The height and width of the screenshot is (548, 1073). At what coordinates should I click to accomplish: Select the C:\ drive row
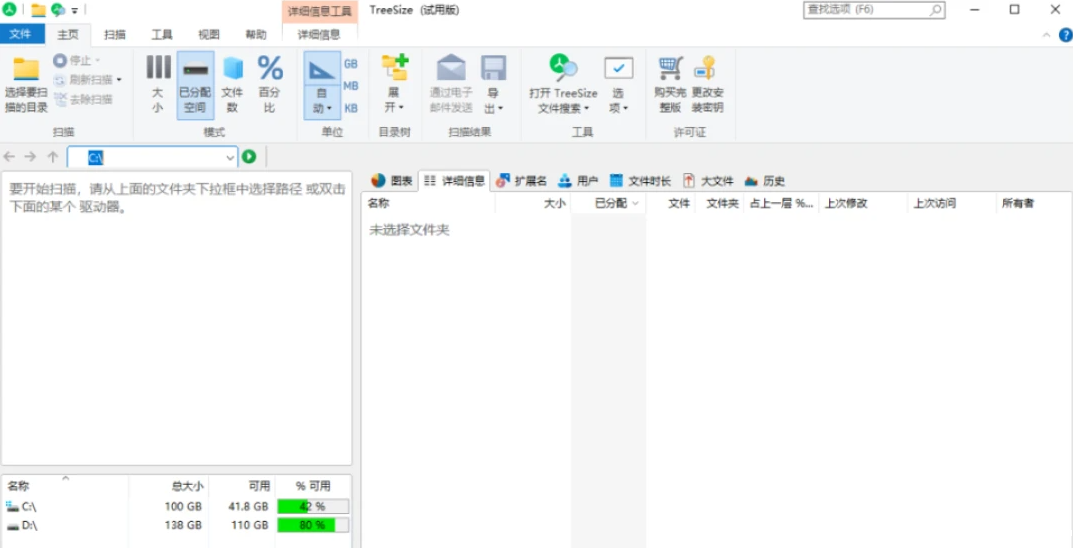177,507
